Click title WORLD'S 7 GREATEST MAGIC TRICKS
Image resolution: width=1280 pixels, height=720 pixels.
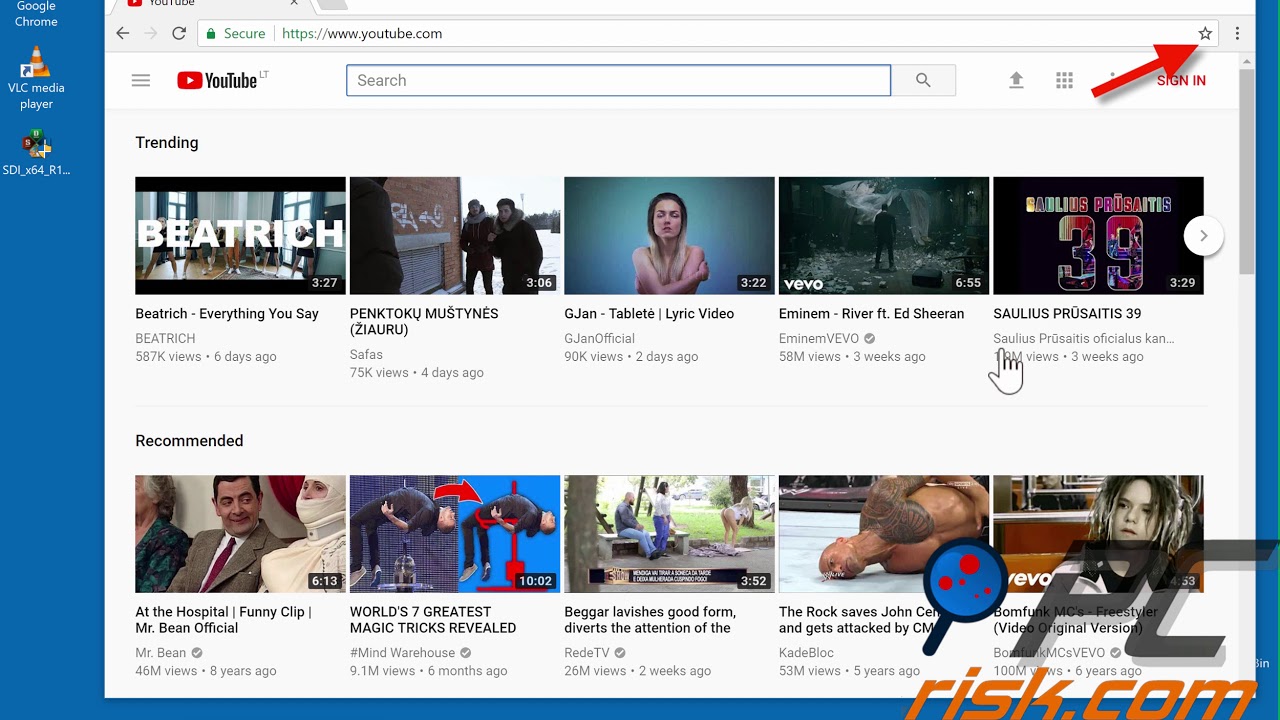pyautogui.click(x=433, y=620)
